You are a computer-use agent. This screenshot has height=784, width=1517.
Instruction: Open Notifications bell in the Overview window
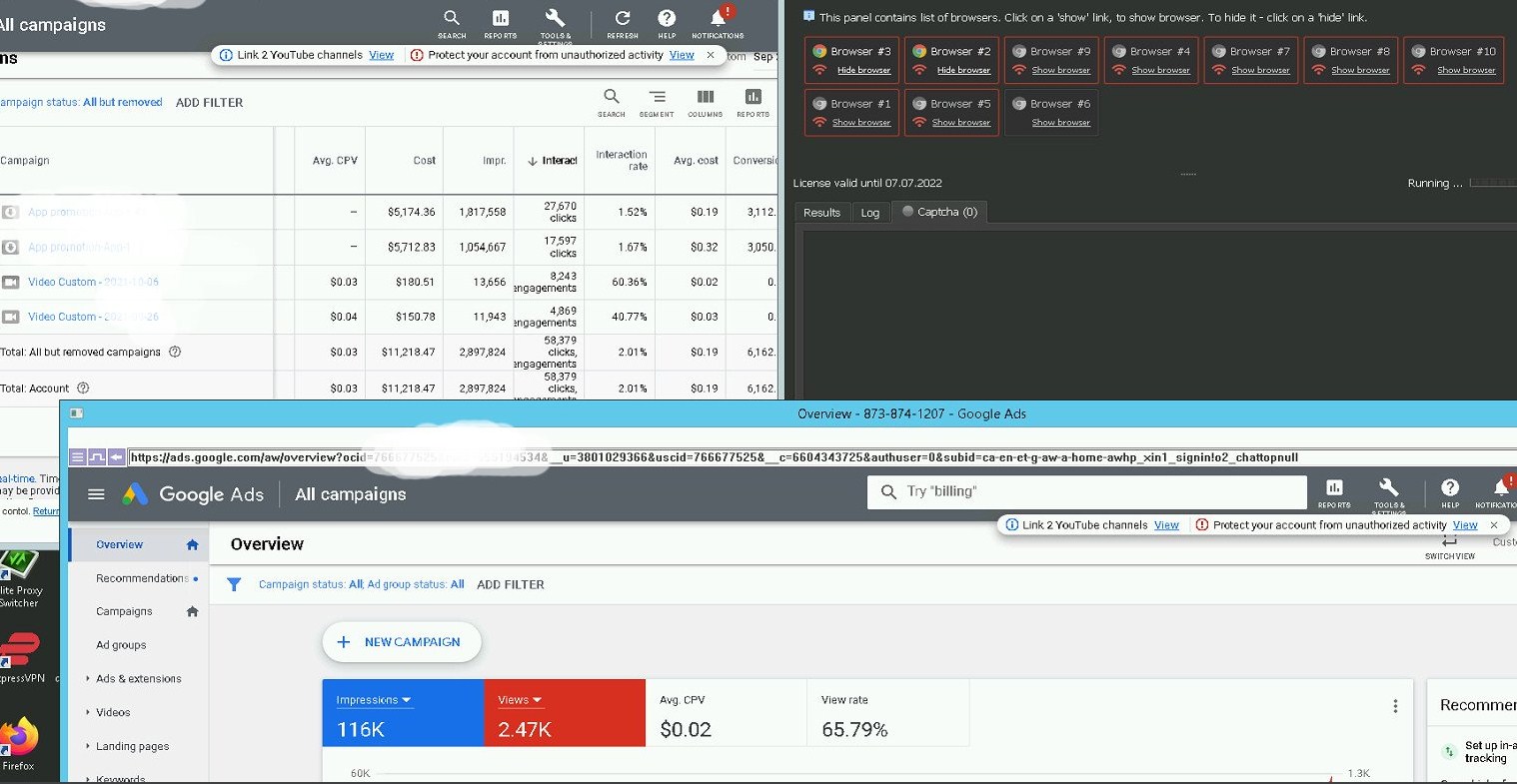pyautogui.click(x=1502, y=486)
